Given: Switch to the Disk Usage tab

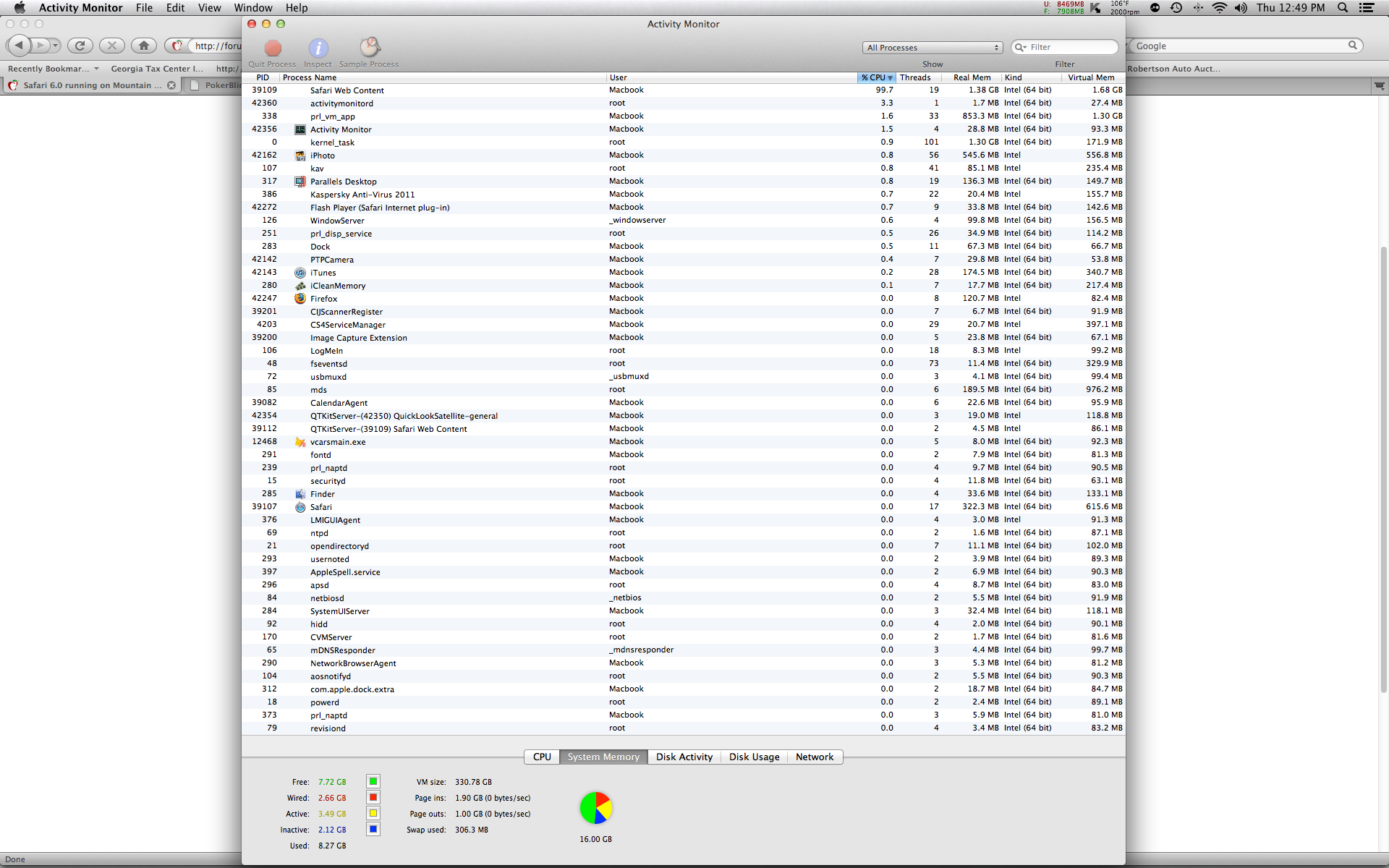Looking at the screenshot, I should (x=755, y=757).
